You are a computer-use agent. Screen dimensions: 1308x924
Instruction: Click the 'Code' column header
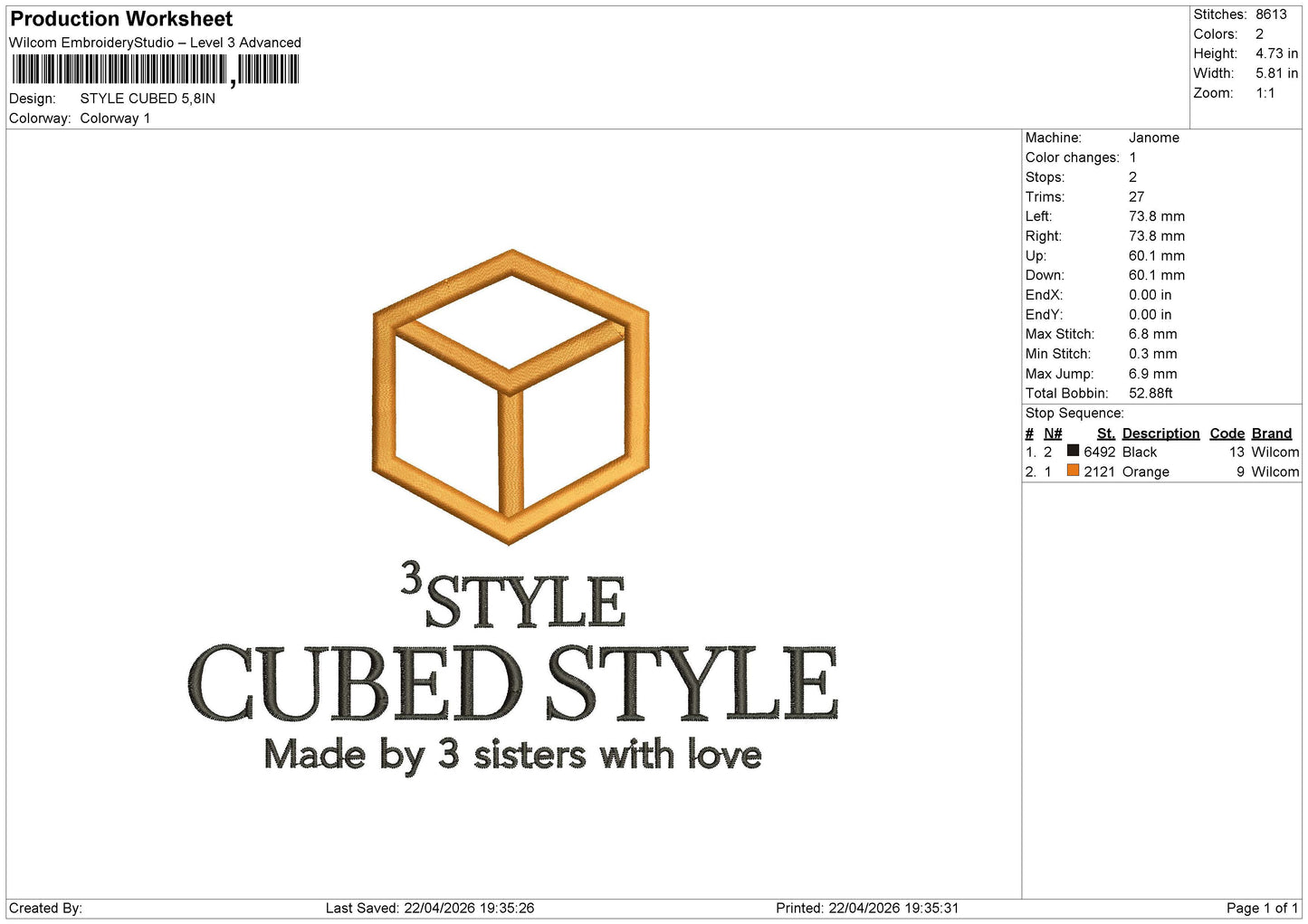click(x=1227, y=433)
